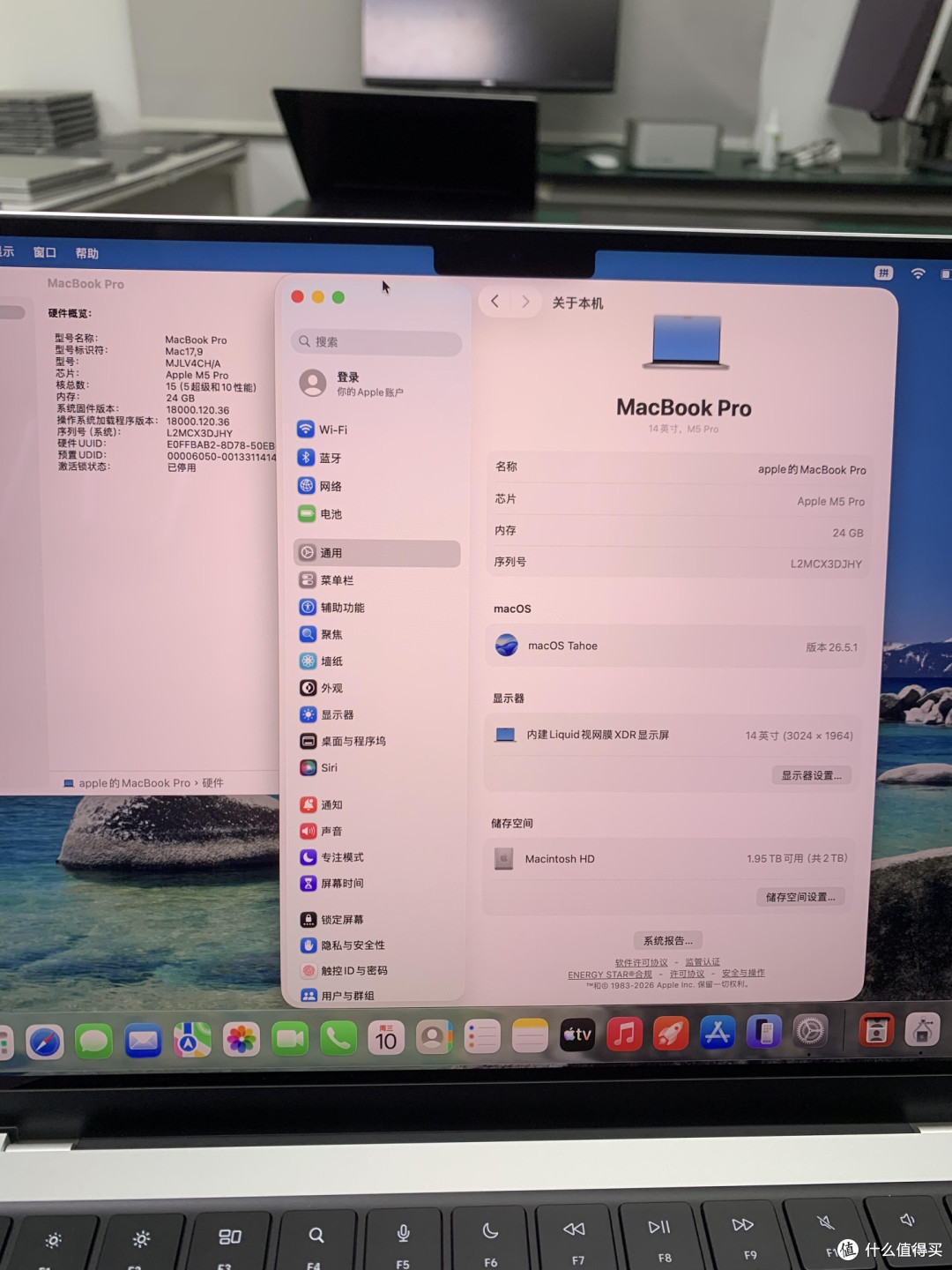
Task: Select 通用 general settings
Action: (376, 553)
